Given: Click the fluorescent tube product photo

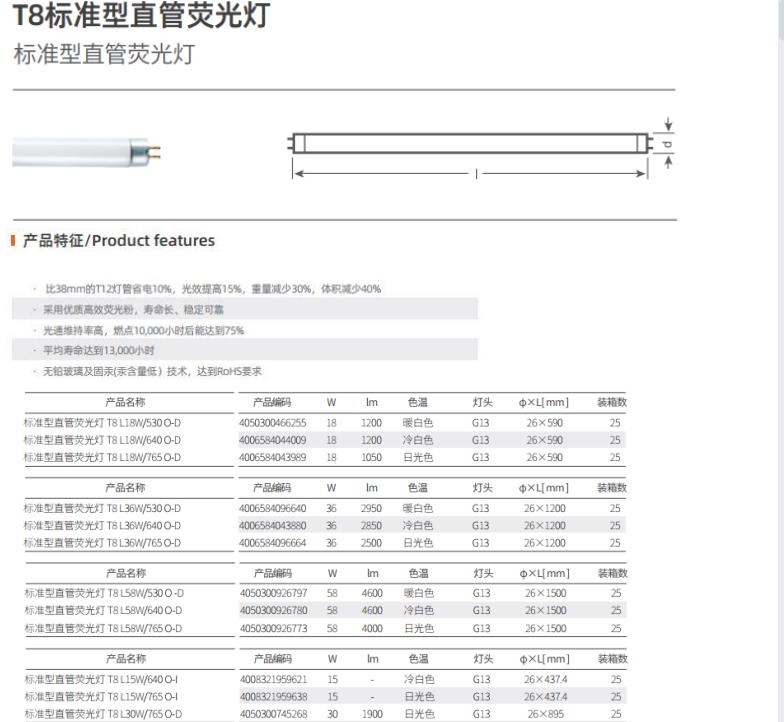Looking at the screenshot, I should click(86, 151).
